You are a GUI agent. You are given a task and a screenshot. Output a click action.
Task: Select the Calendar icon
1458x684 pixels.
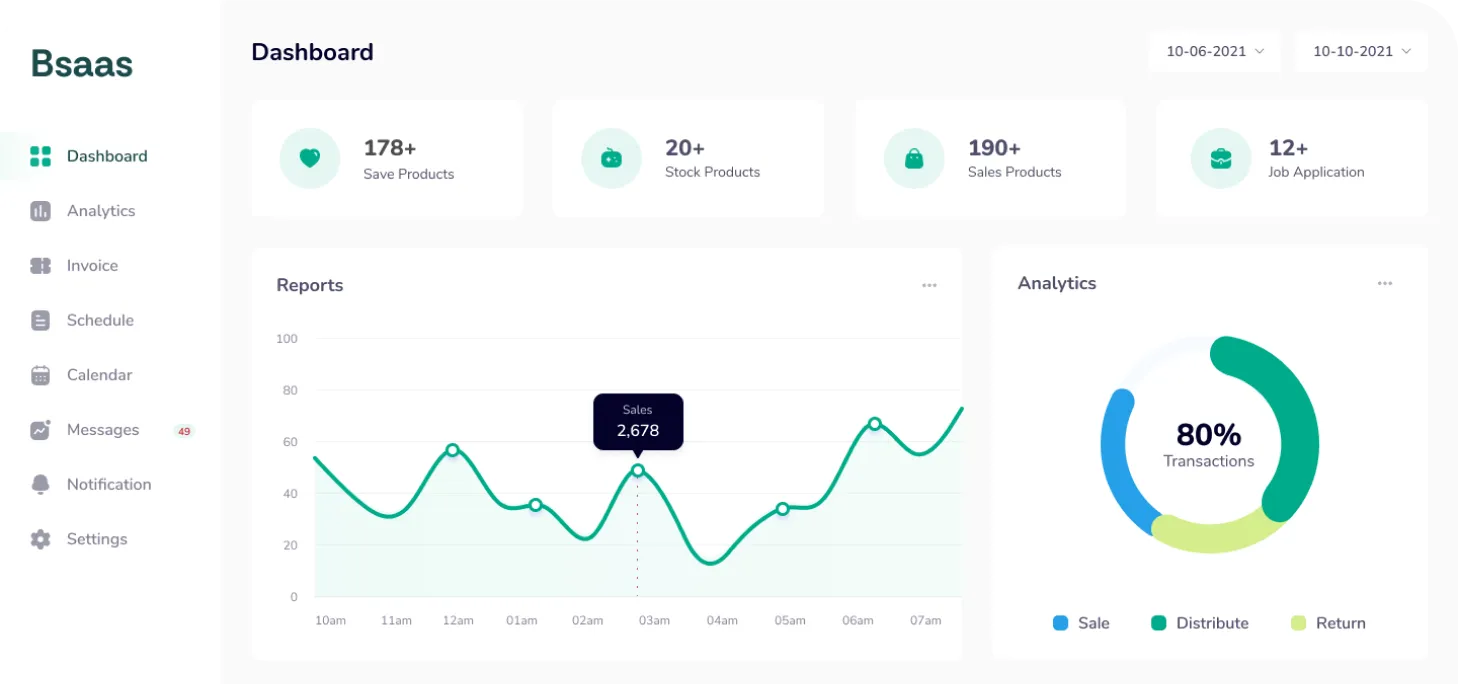(40, 374)
